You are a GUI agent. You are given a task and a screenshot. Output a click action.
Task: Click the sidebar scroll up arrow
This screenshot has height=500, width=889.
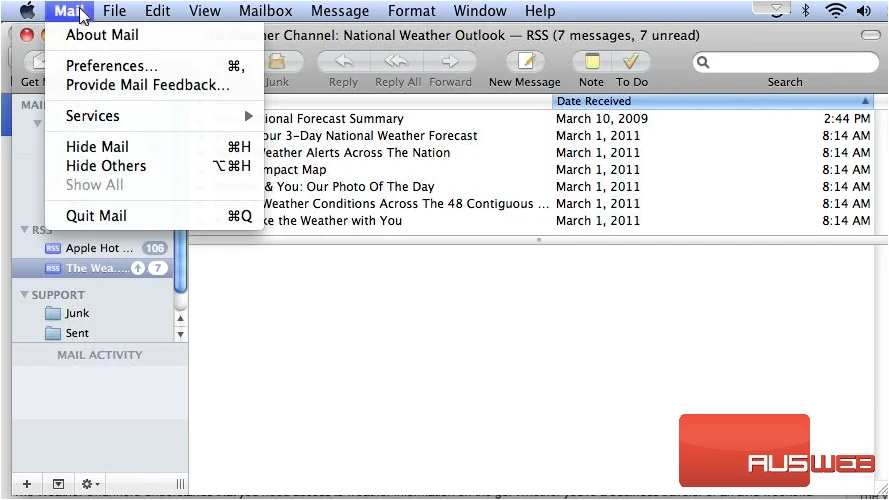pos(180,319)
